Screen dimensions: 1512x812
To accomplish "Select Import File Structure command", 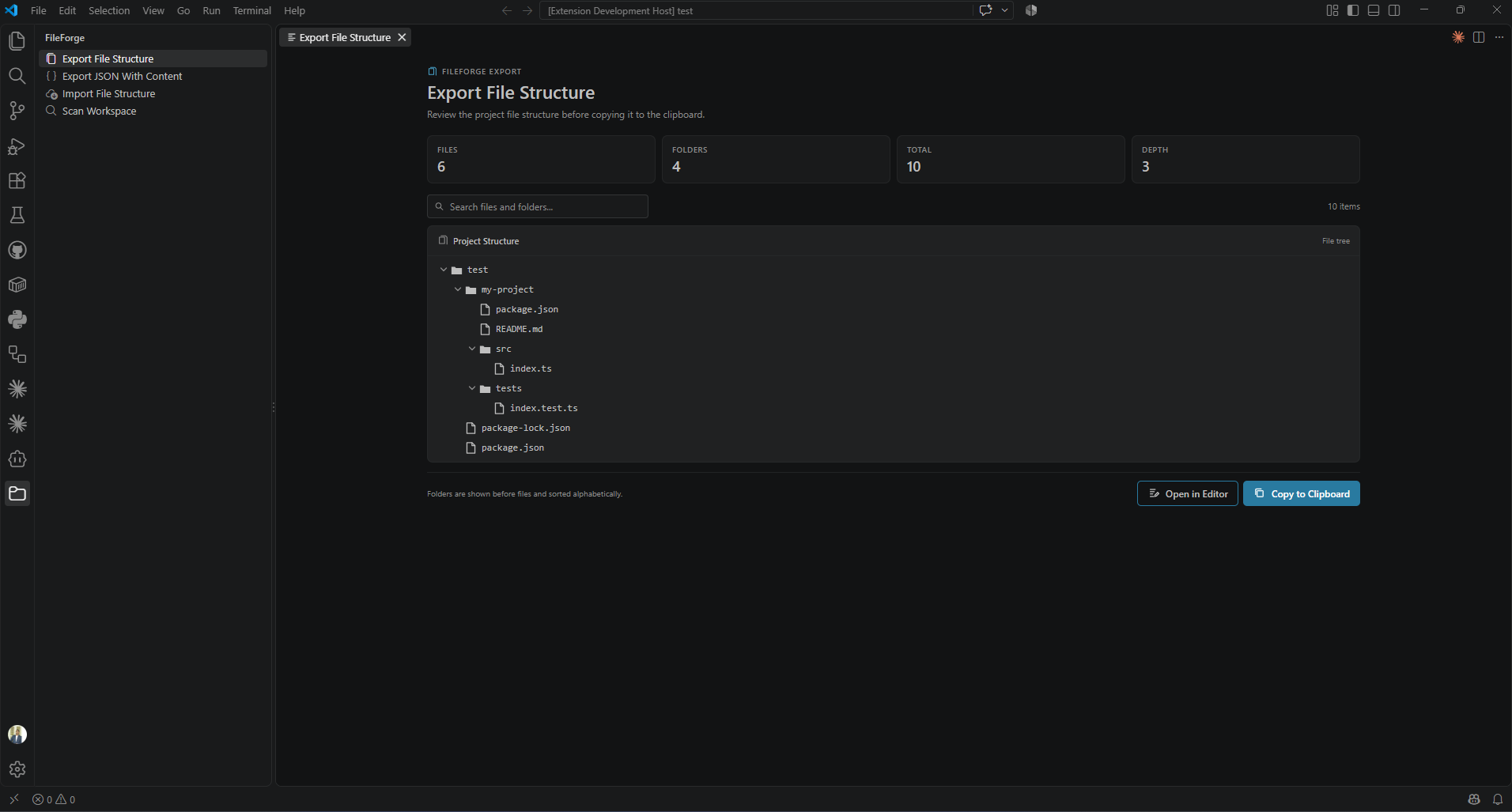I will click(x=153, y=93).
